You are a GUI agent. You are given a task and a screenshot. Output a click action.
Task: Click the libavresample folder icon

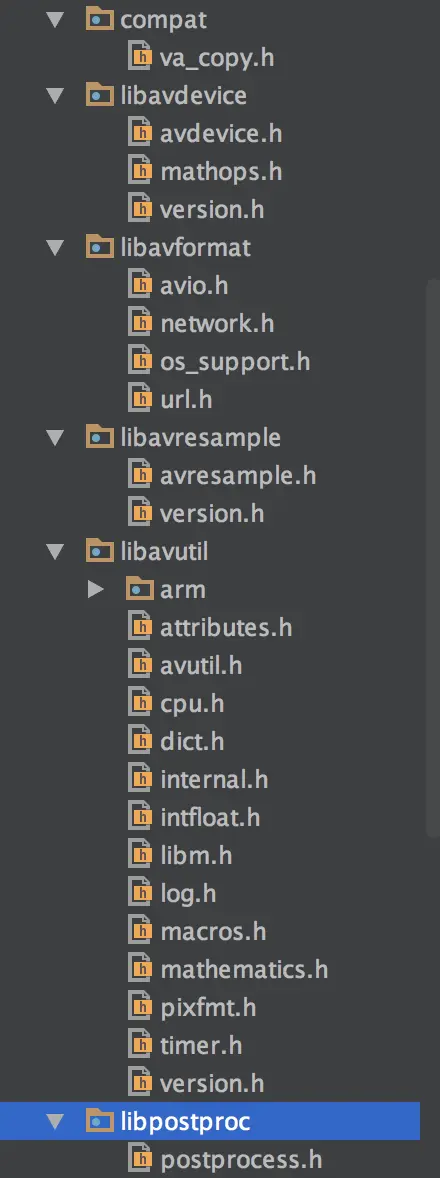click(x=101, y=437)
